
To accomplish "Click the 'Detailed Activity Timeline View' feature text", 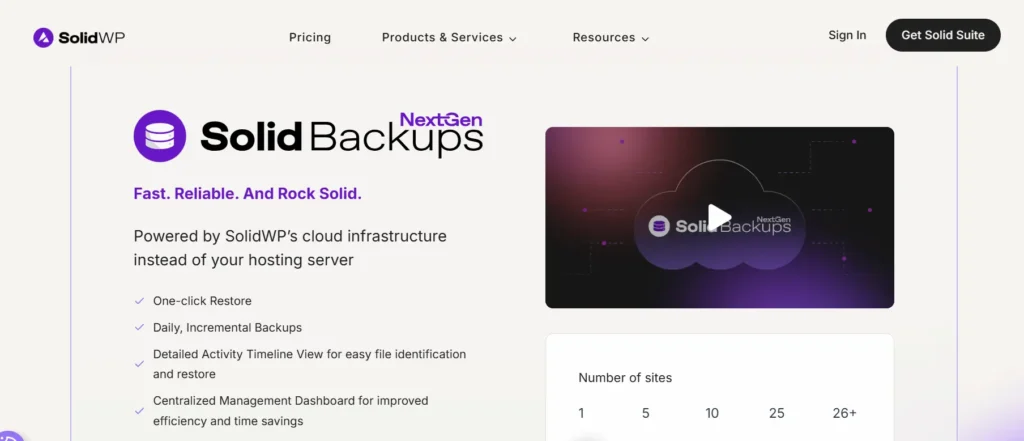I will tap(310, 364).
